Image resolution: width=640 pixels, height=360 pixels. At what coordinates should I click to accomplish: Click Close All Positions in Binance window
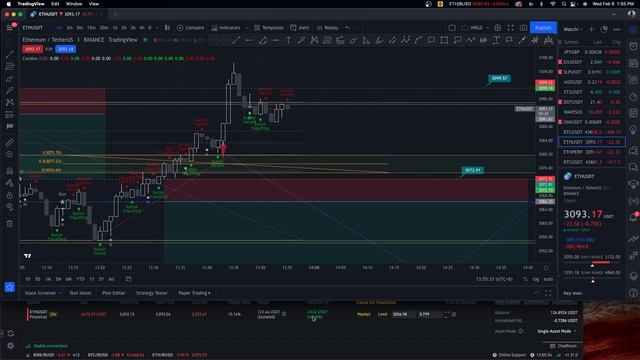(376, 302)
